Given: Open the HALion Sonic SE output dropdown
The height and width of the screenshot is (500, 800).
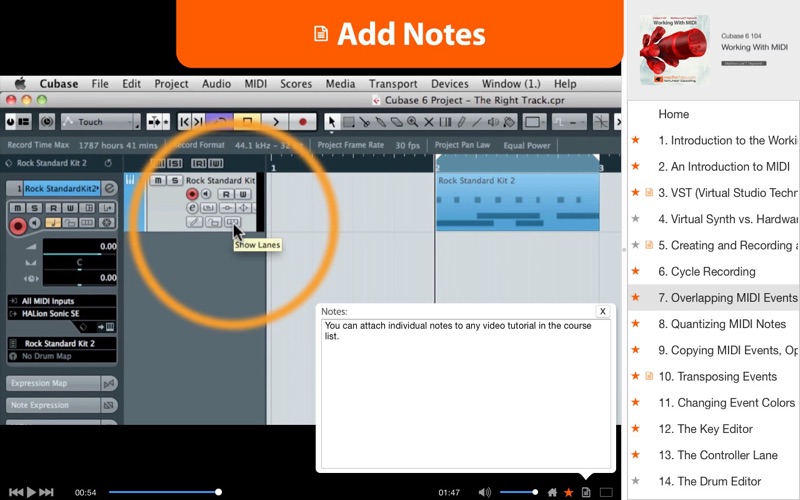Looking at the screenshot, I should (62, 314).
